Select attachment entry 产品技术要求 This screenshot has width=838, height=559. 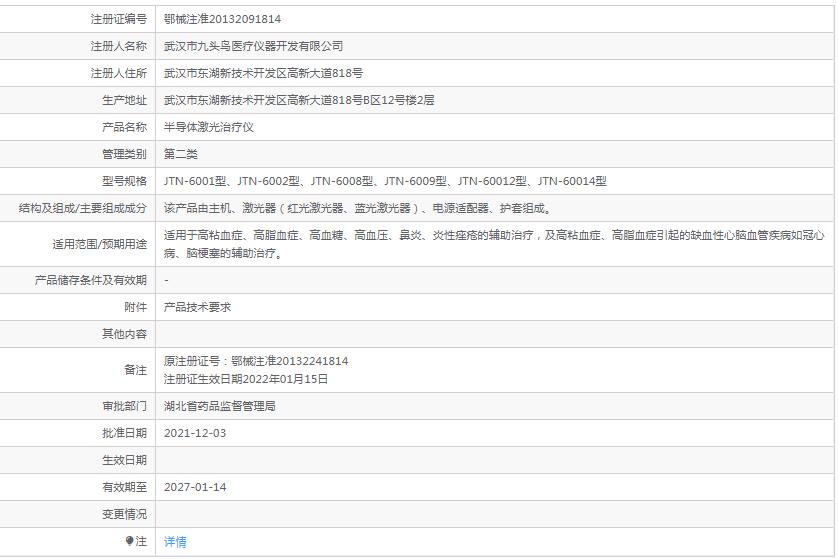(x=197, y=307)
